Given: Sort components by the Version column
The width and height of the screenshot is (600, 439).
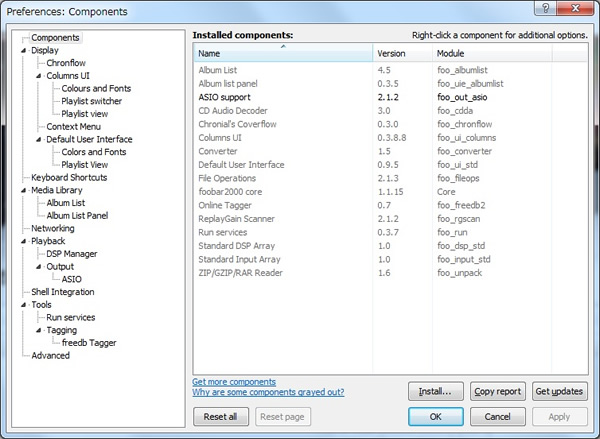Looking at the screenshot, I should tap(403, 53).
